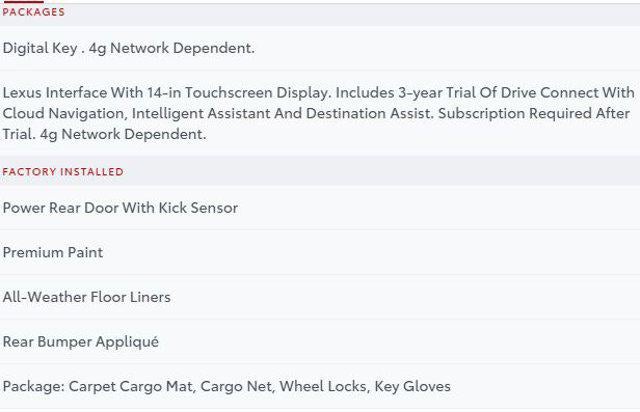The width and height of the screenshot is (640, 412).
Task: Click the PACKAGES section header
Action: (34, 12)
